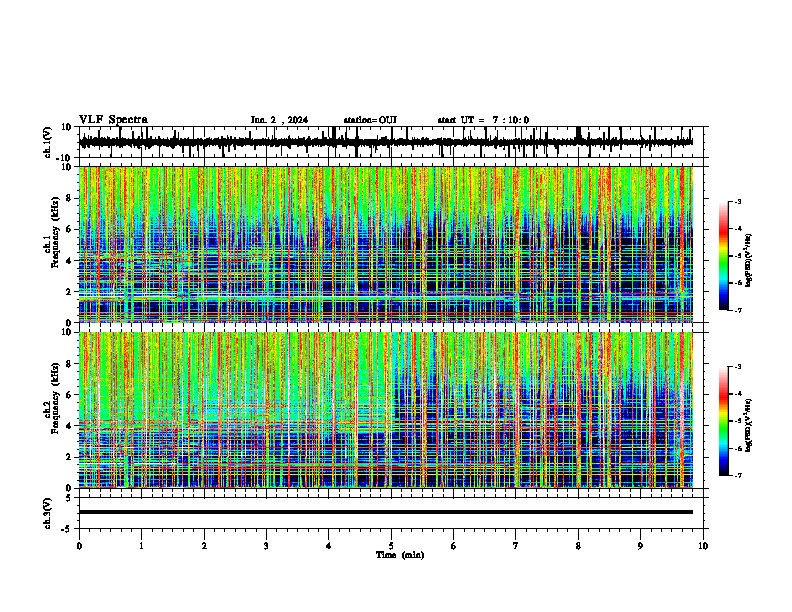
Task: Click the "VLF Spectra" plot title
Action: coord(113,120)
